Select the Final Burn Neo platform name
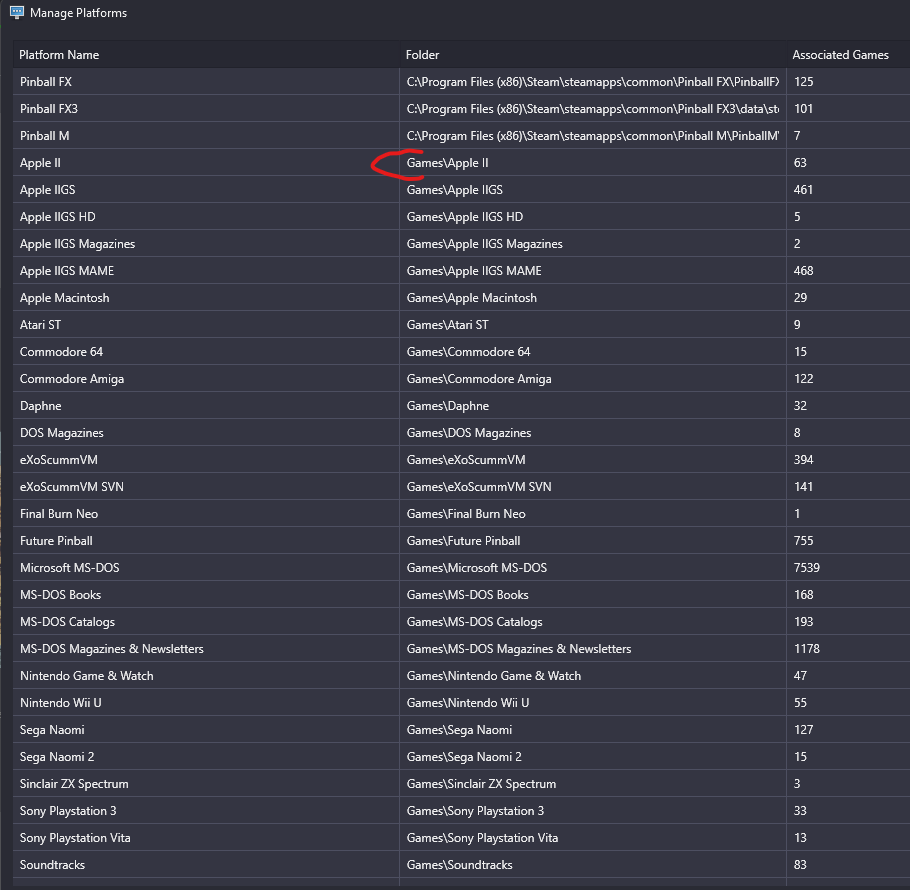Image resolution: width=910 pixels, height=890 pixels. tap(59, 513)
